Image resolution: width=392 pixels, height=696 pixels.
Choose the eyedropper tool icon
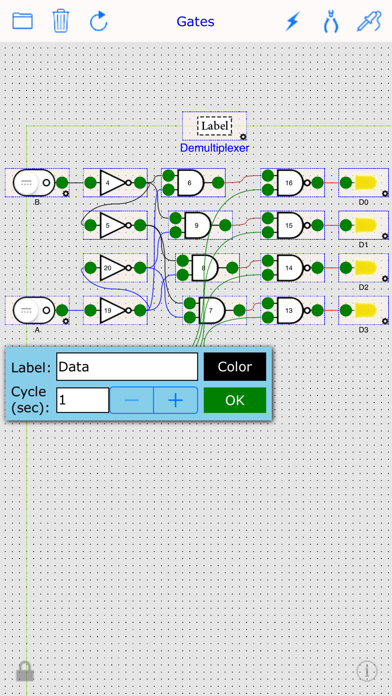coord(369,21)
